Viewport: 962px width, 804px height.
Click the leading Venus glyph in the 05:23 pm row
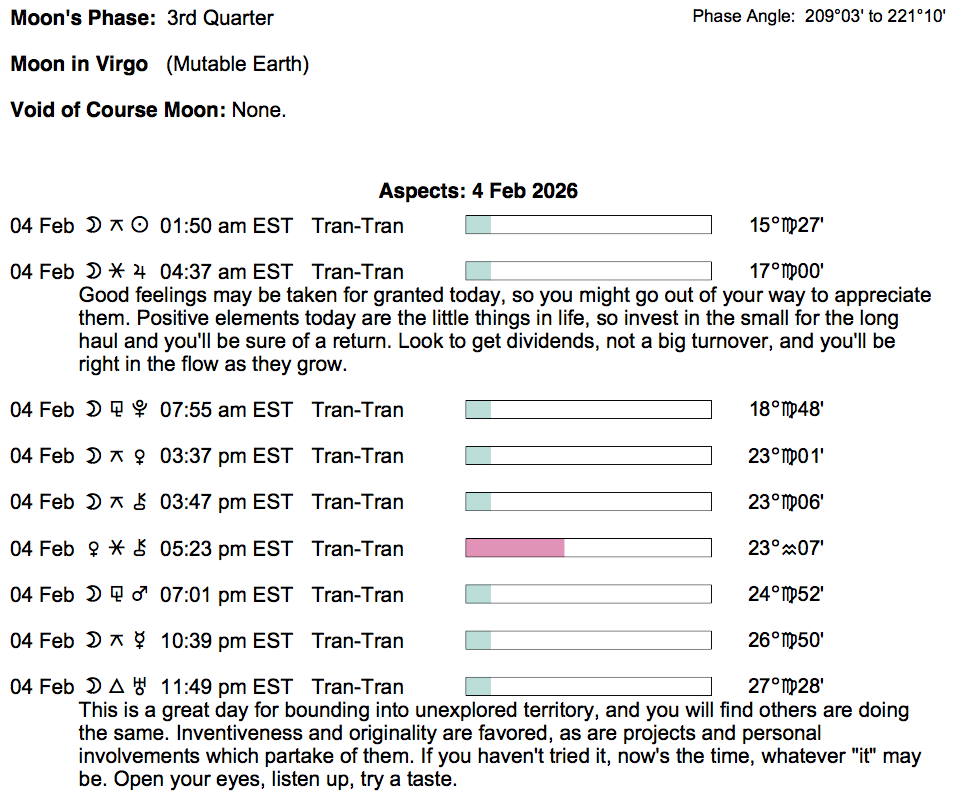pos(92,549)
